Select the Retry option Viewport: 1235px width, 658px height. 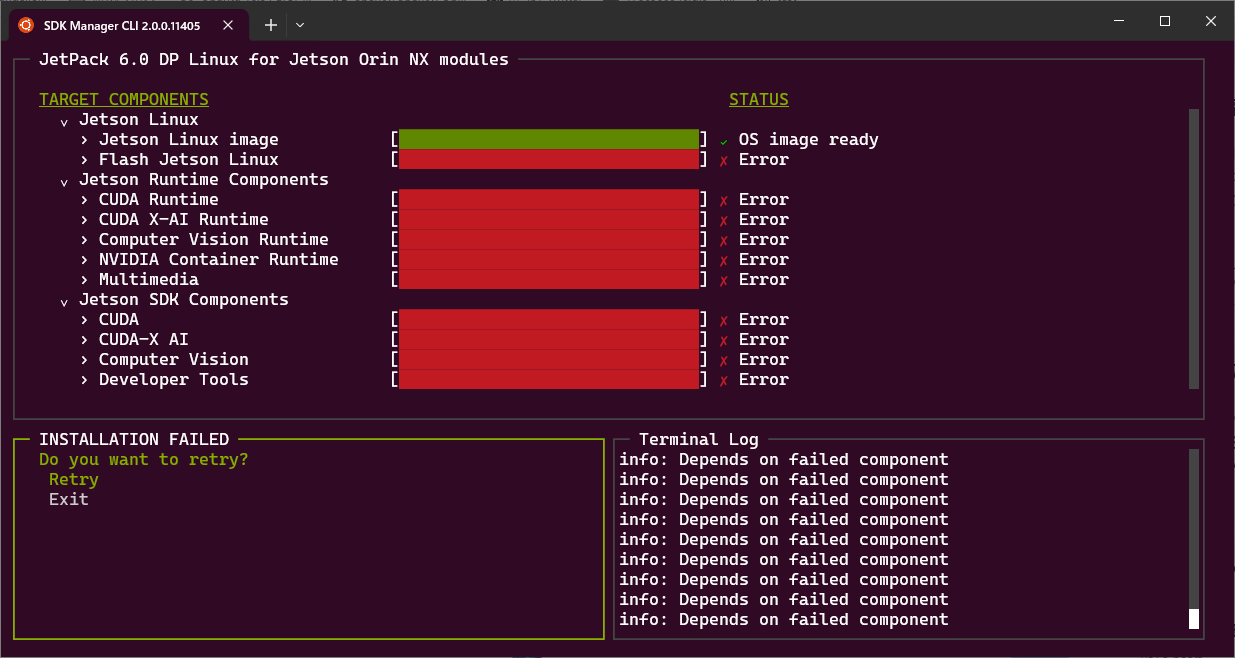[73, 479]
